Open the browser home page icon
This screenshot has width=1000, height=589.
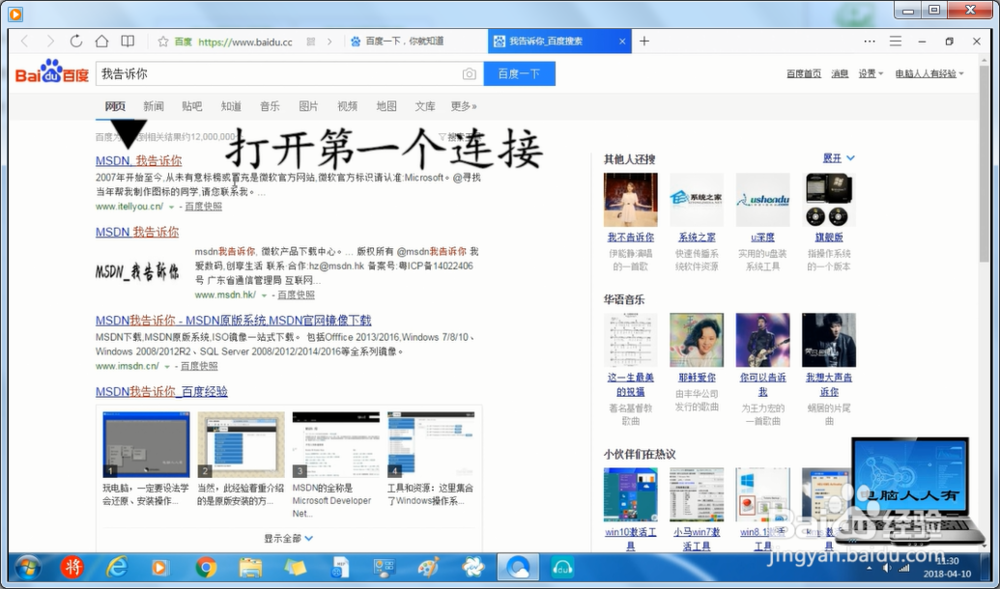click(x=101, y=41)
